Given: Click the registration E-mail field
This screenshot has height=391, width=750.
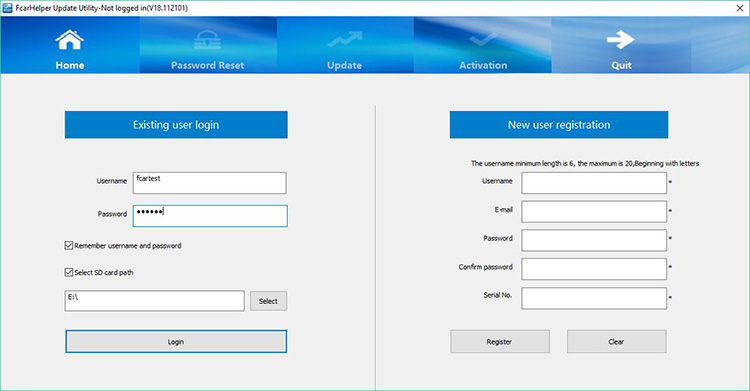Looking at the screenshot, I should click(x=594, y=212).
